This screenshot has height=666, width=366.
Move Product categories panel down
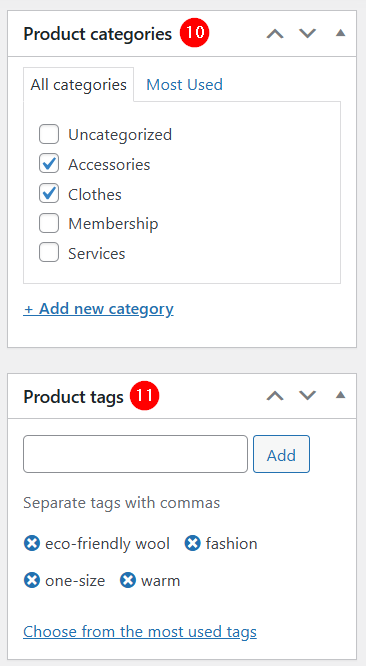307,34
